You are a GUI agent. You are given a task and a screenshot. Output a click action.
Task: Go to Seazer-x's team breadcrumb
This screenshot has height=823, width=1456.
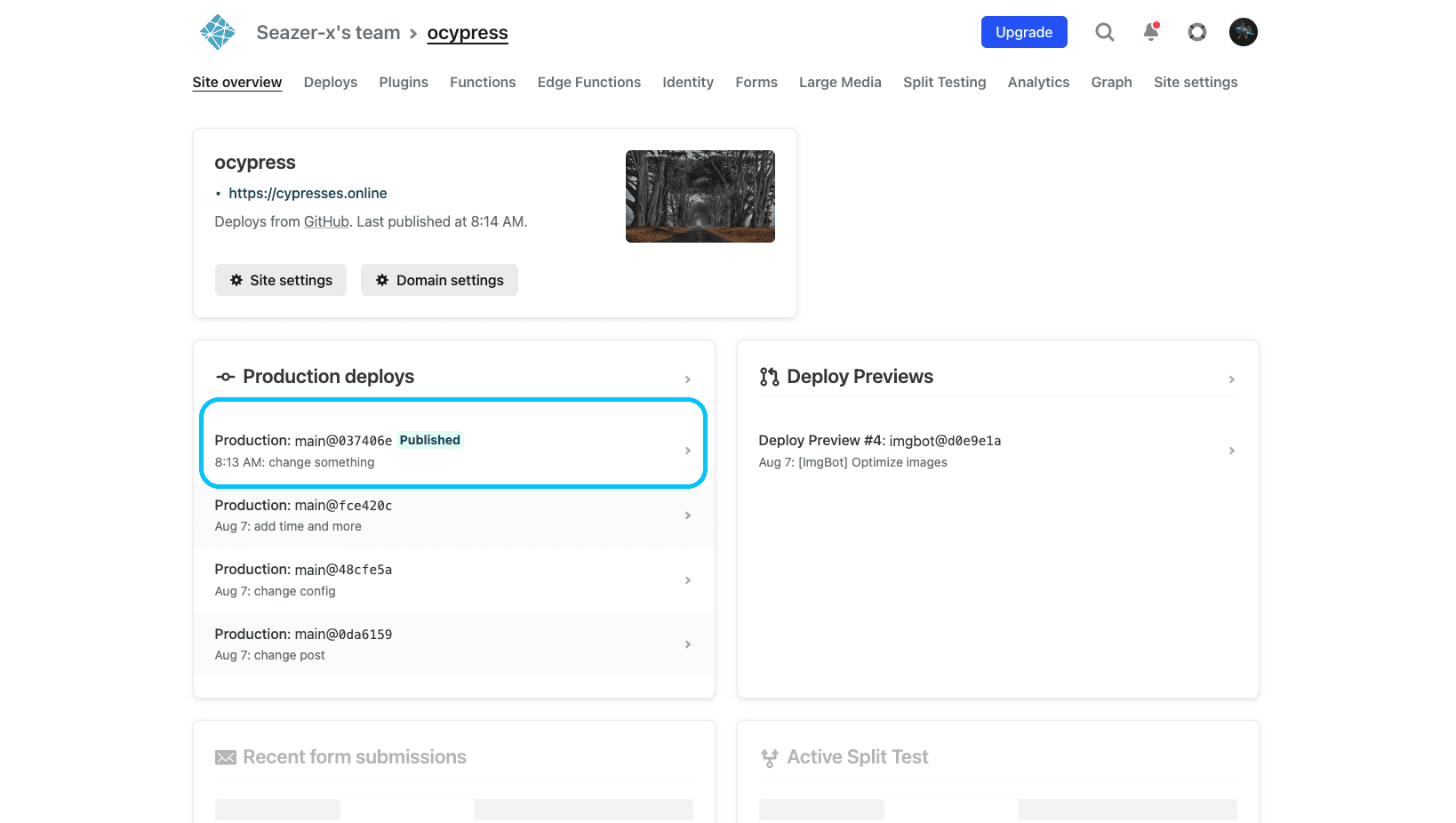(328, 33)
